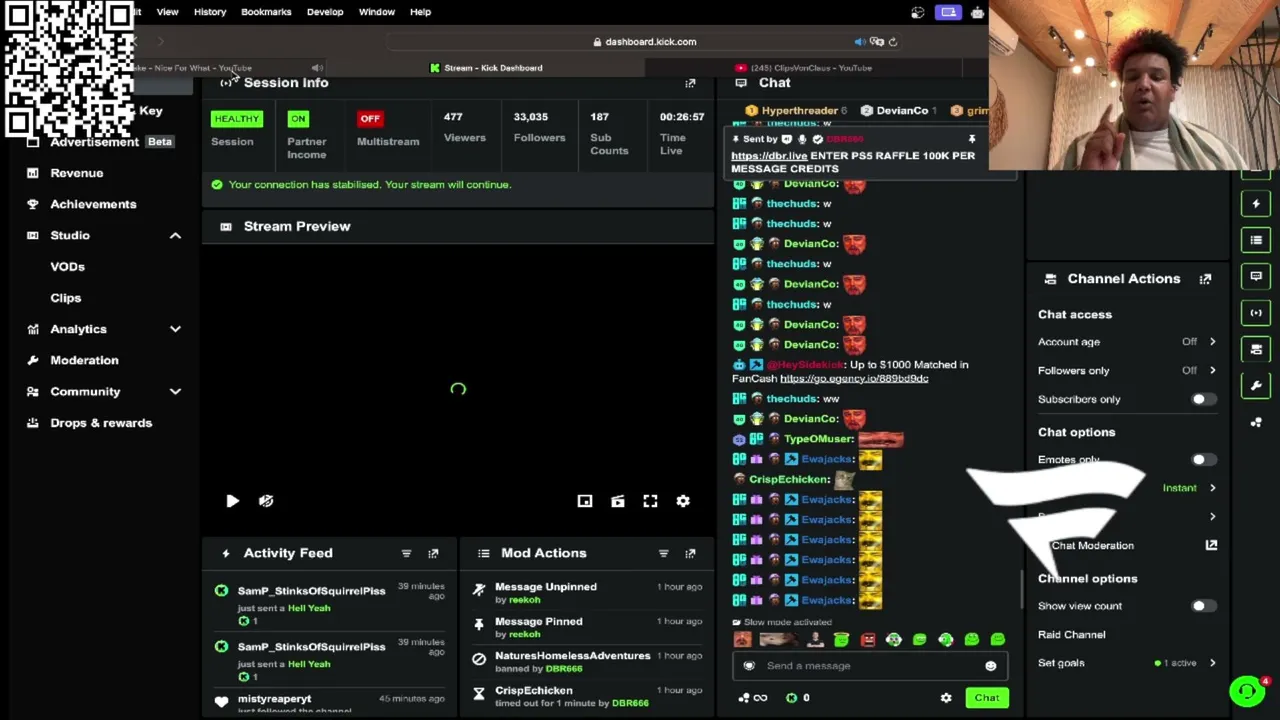Go to Clips under Studio
Viewport: 1280px width, 720px height.
click(x=66, y=298)
